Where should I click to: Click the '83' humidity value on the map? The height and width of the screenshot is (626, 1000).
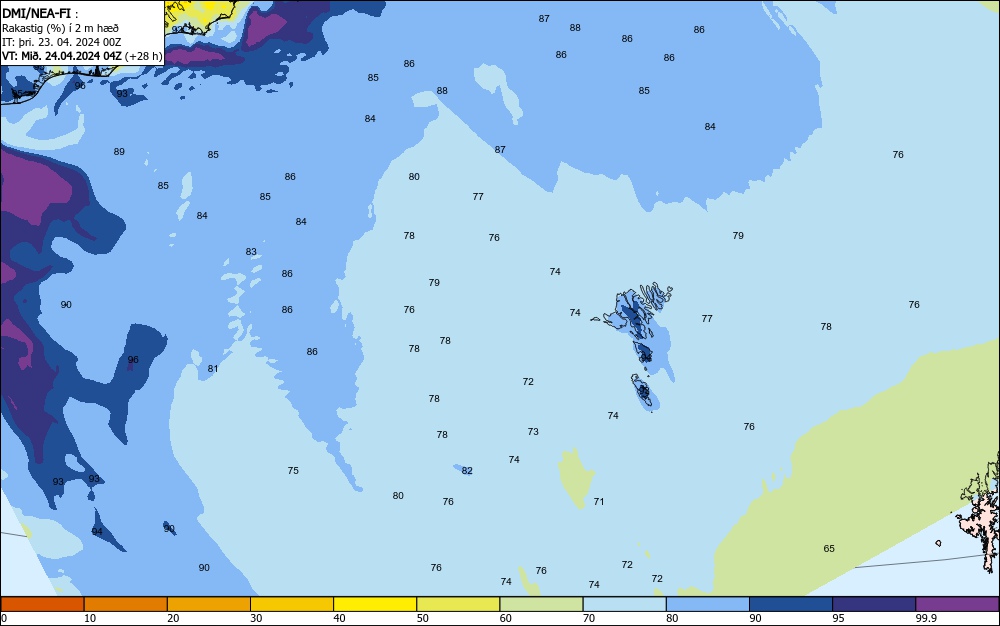point(251,252)
